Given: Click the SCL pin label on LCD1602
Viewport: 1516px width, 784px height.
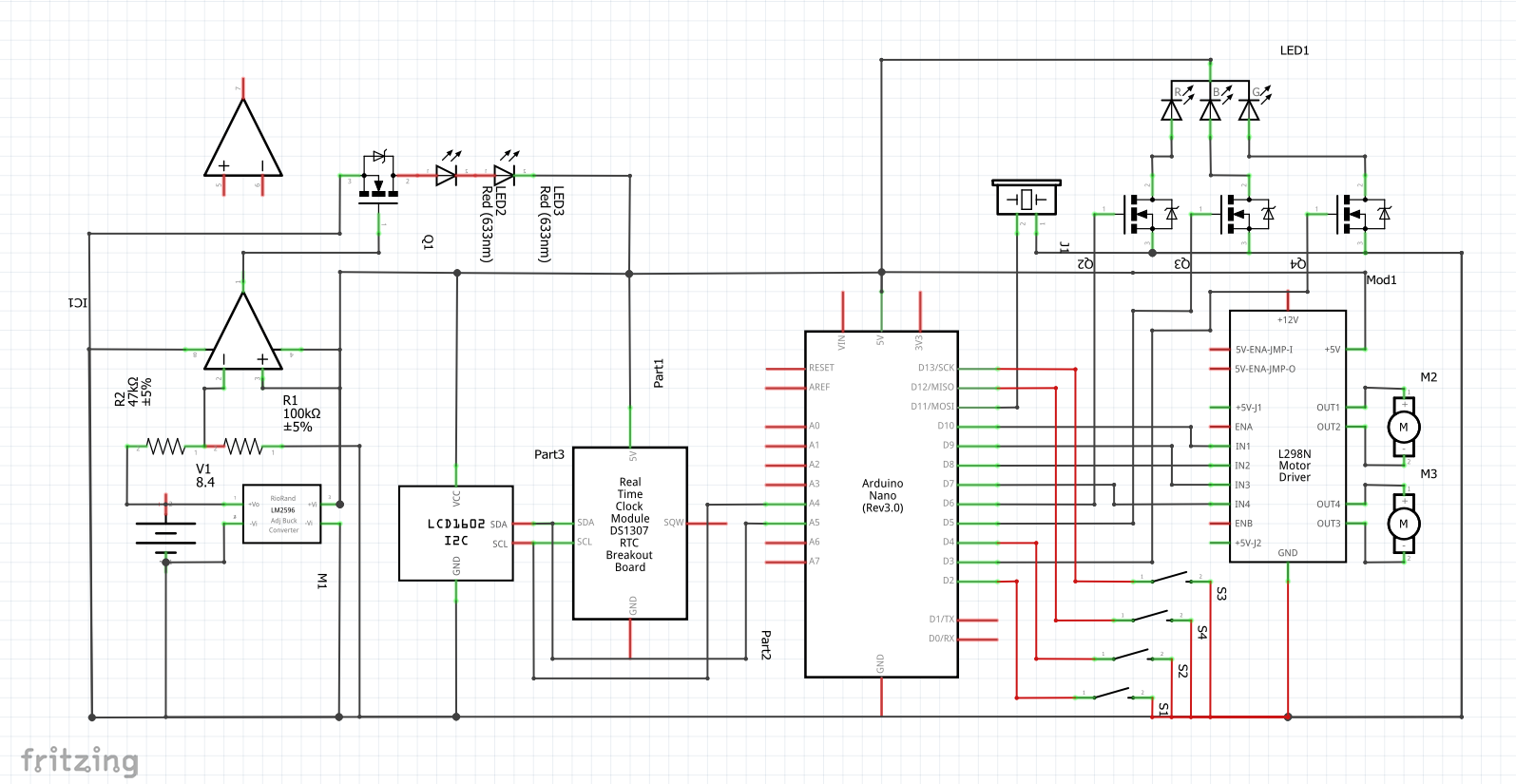Looking at the screenshot, I should point(500,545).
